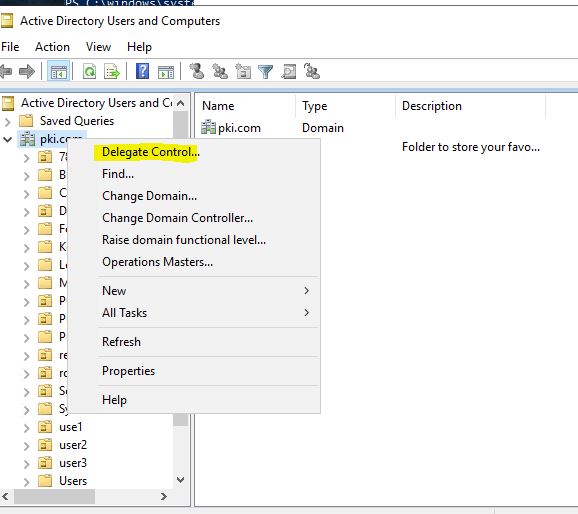Click the Export List toolbar icon

tap(112, 71)
